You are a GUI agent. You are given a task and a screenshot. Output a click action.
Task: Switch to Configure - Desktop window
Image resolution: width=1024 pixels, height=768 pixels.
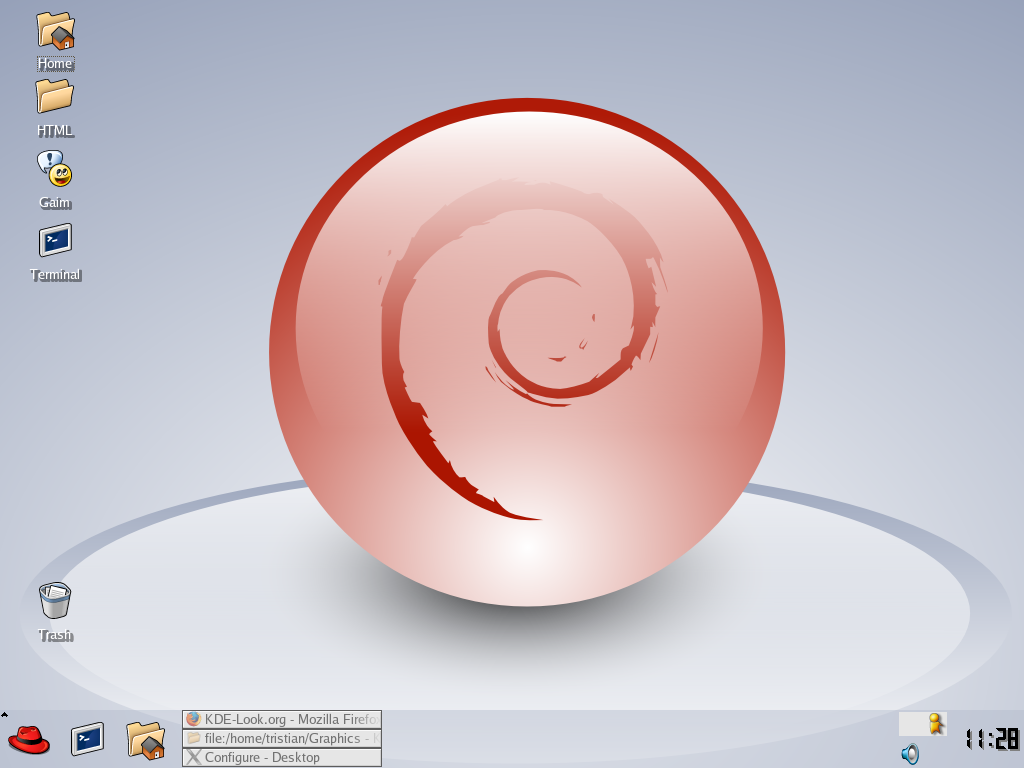282,758
